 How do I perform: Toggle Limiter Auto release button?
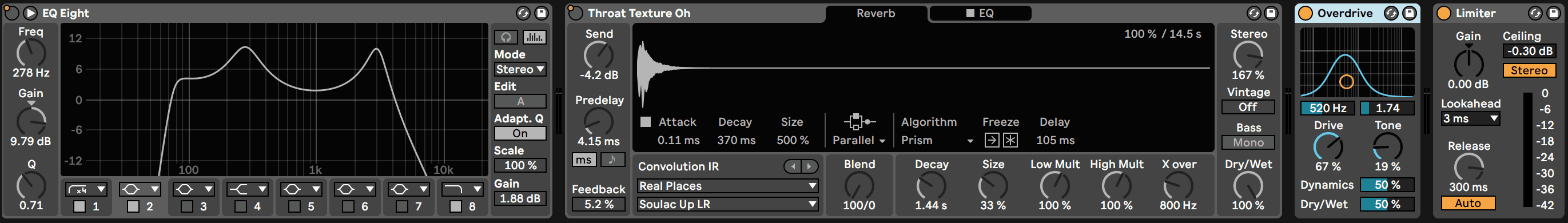pyautogui.click(x=1467, y=204)
